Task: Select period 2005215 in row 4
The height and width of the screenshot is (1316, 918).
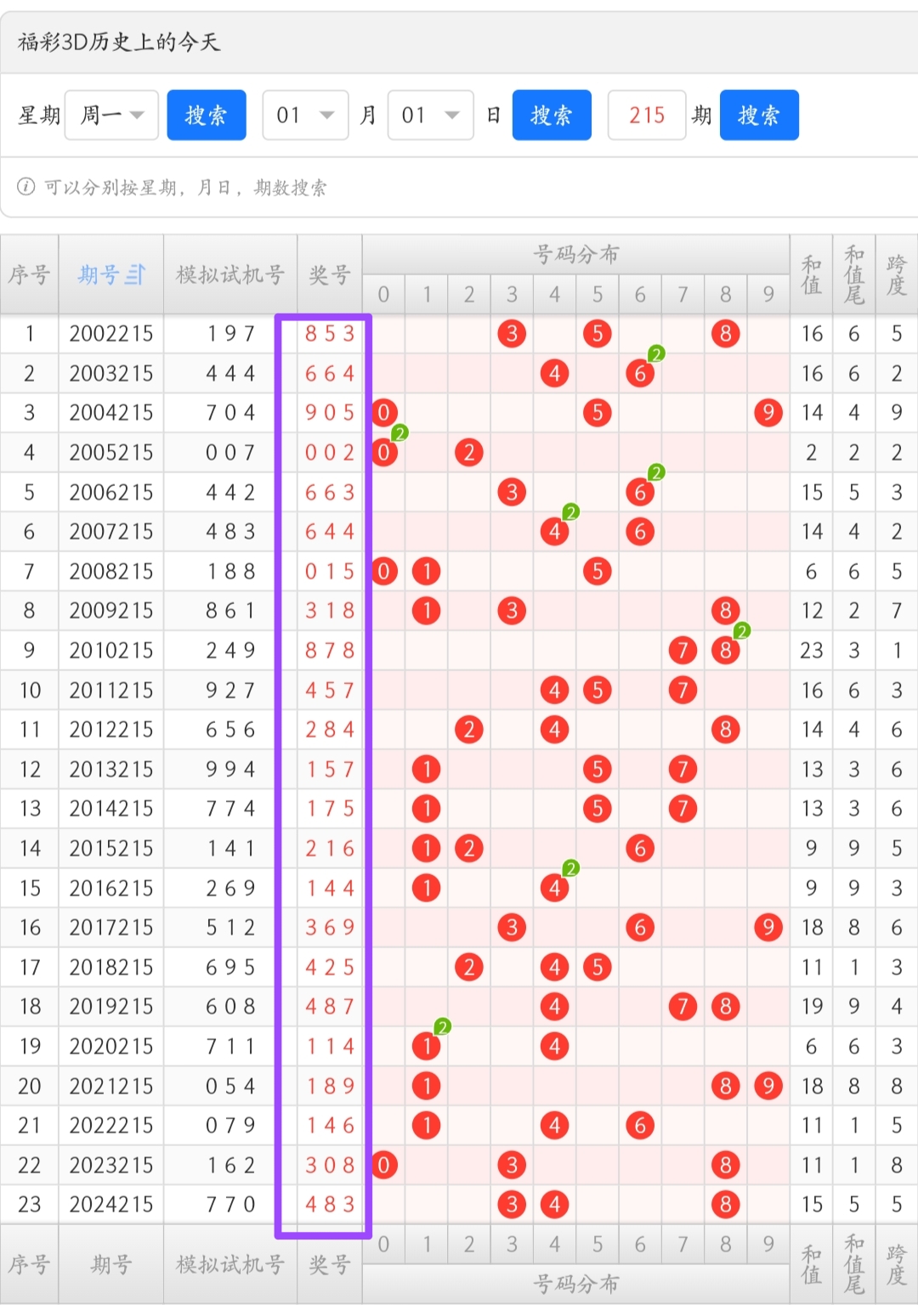Action: pyautogui.click(x=111, y=452)
